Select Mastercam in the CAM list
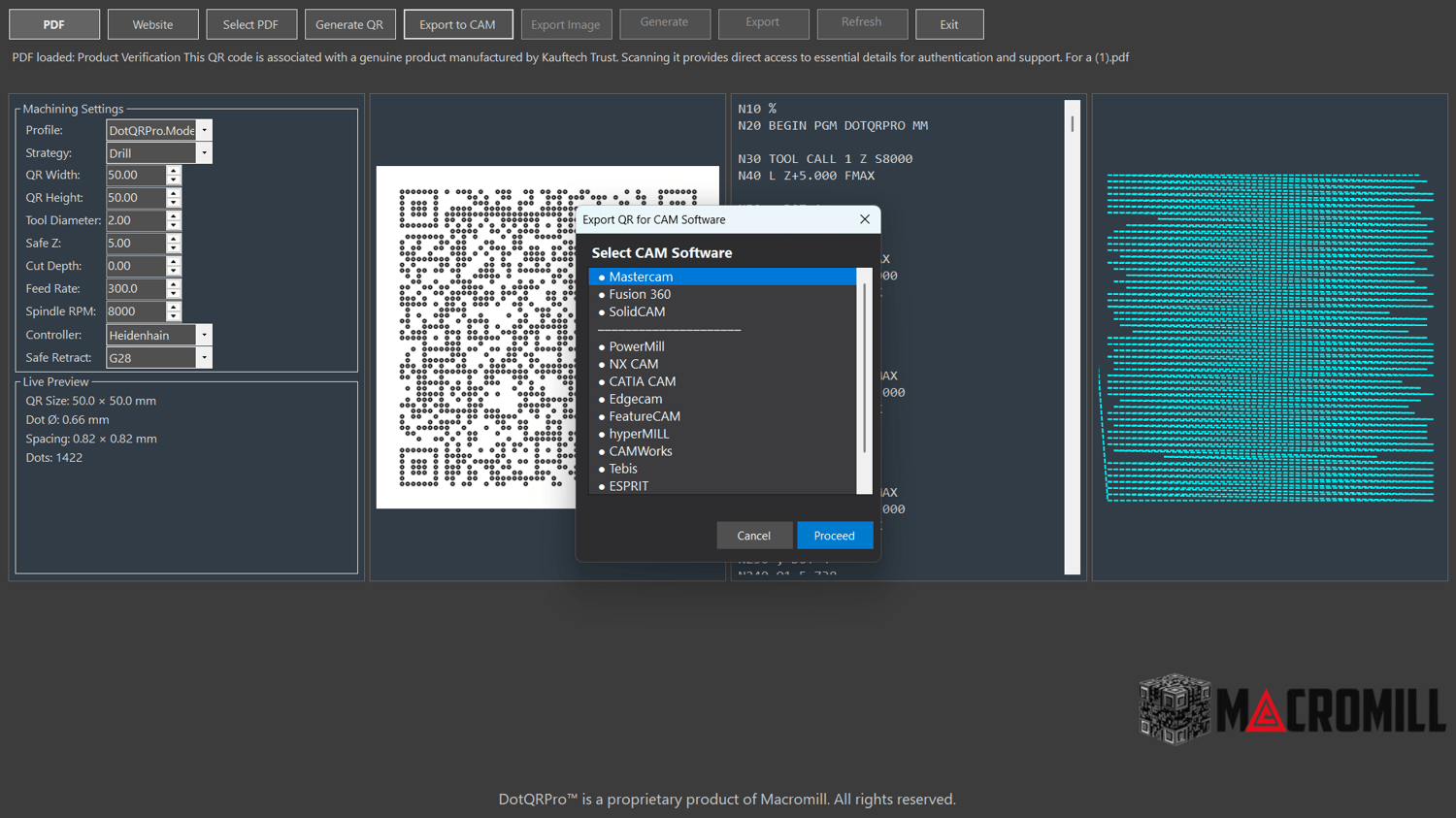Viewport: 1456px width, 818px height. point(722,277)
